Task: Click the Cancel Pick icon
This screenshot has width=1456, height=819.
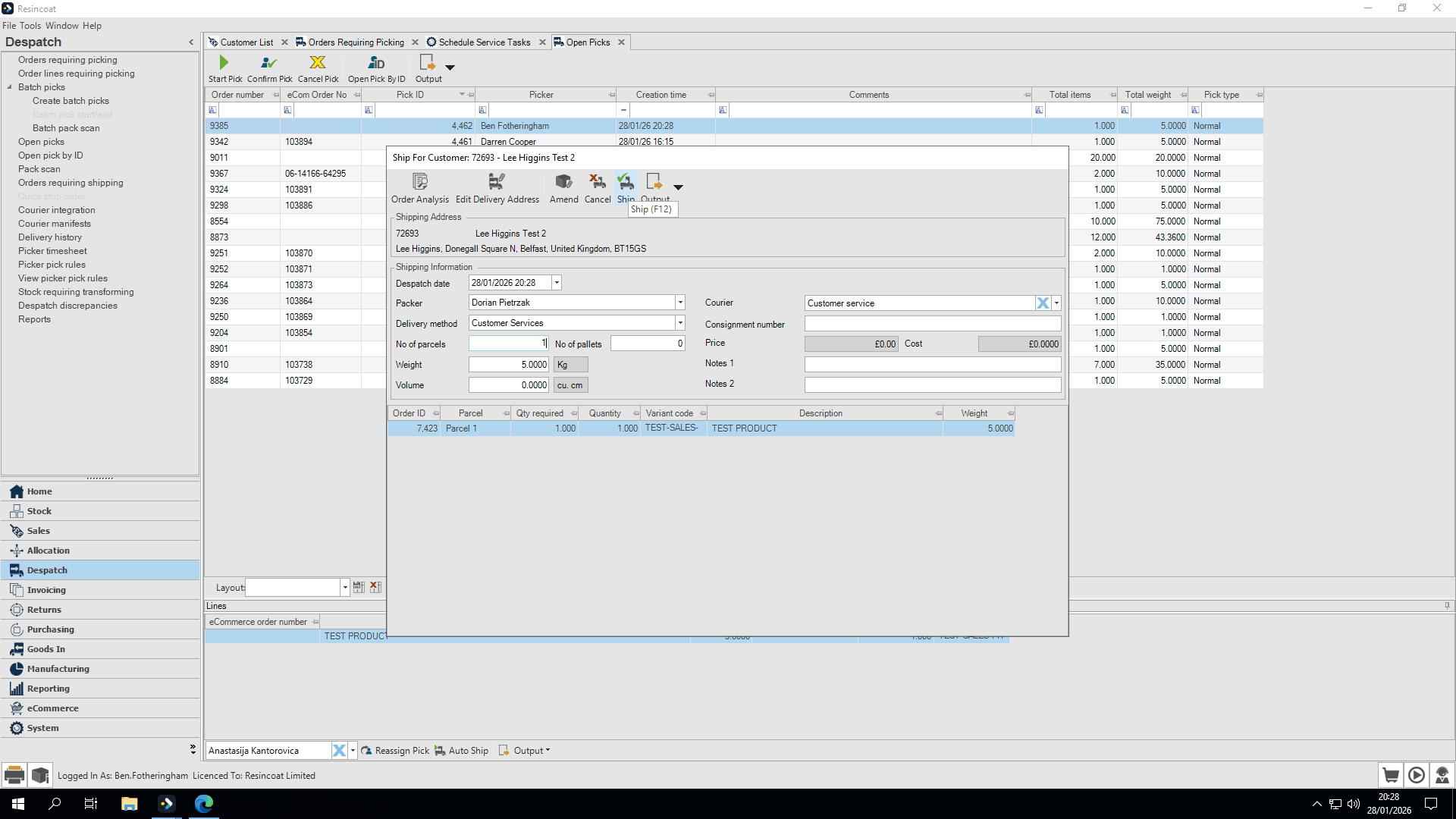Action: 318,63
